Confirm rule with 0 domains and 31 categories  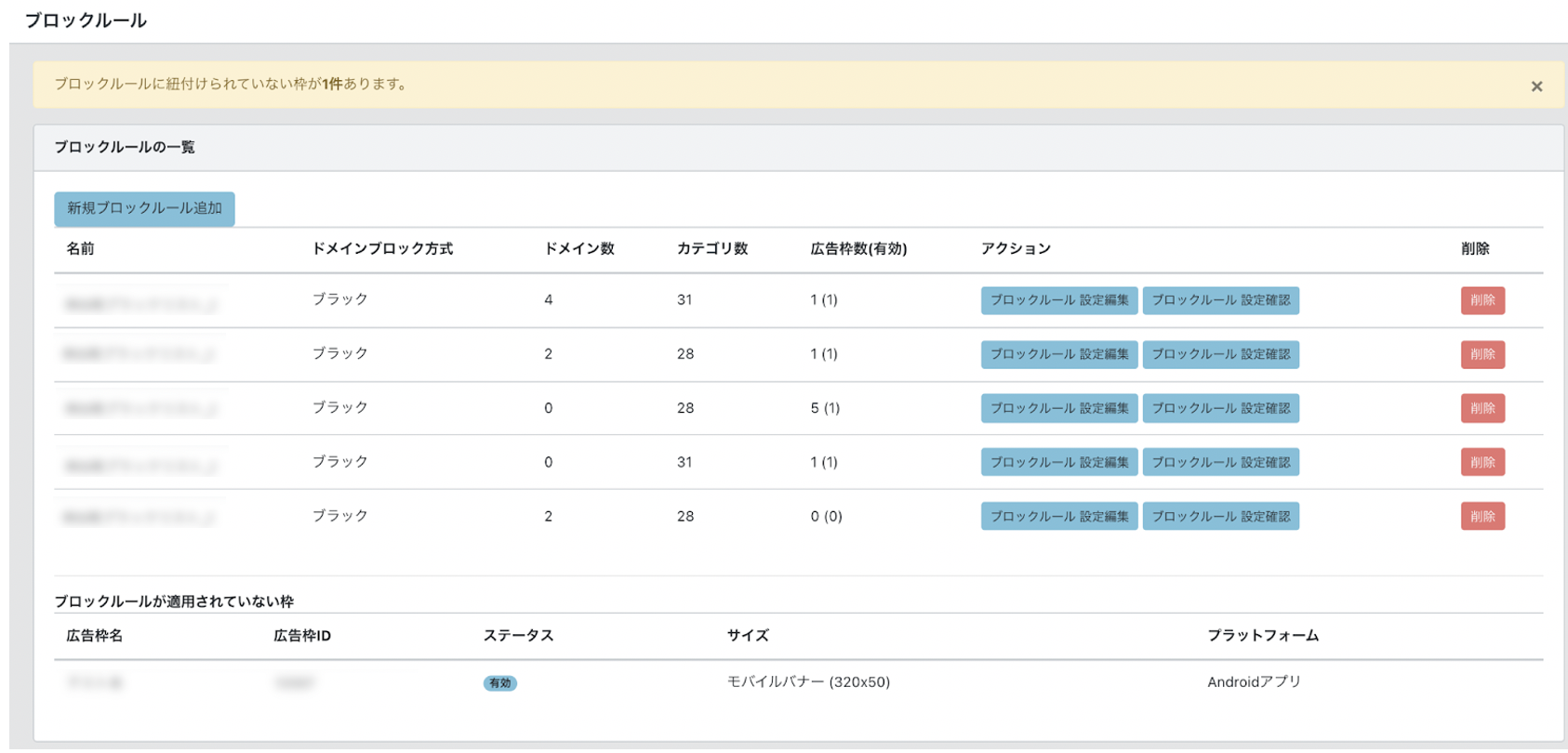pos(1220,462)
